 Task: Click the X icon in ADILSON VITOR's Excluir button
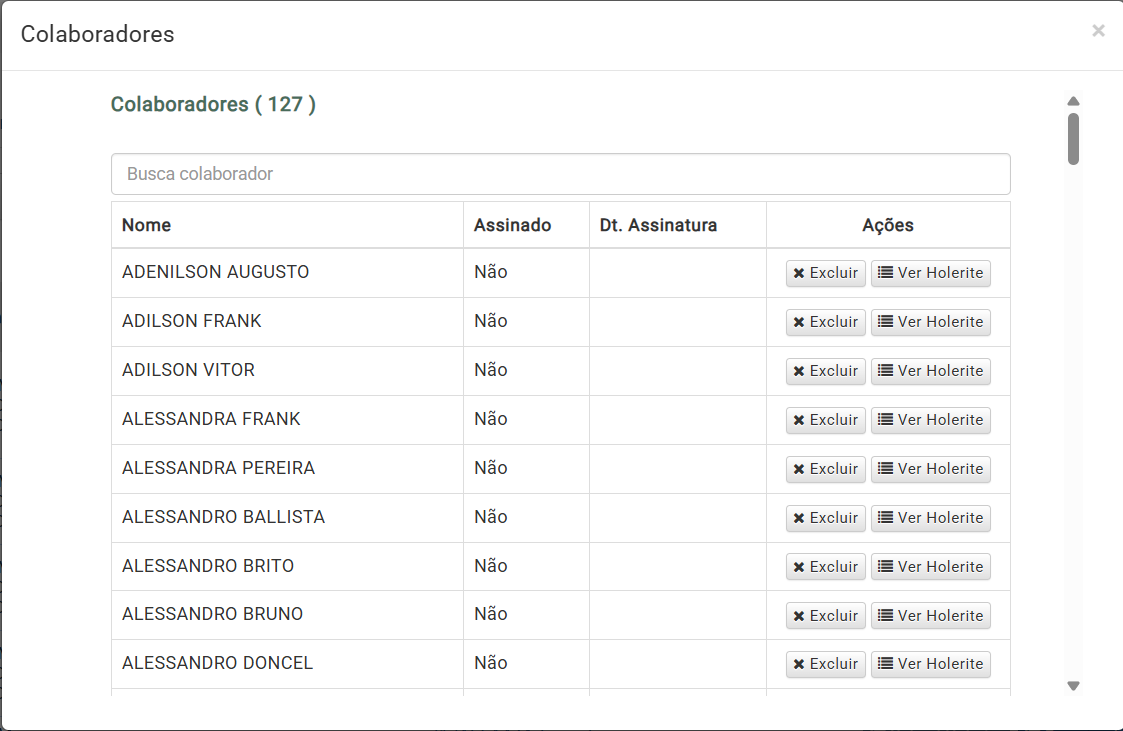(799, 371)
